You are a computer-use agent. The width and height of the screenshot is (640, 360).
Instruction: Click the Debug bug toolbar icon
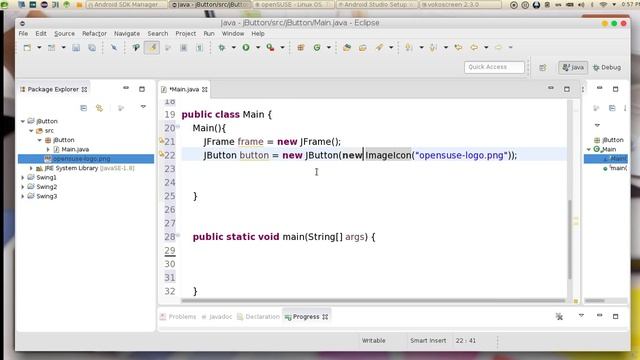(x=222, y=48)
